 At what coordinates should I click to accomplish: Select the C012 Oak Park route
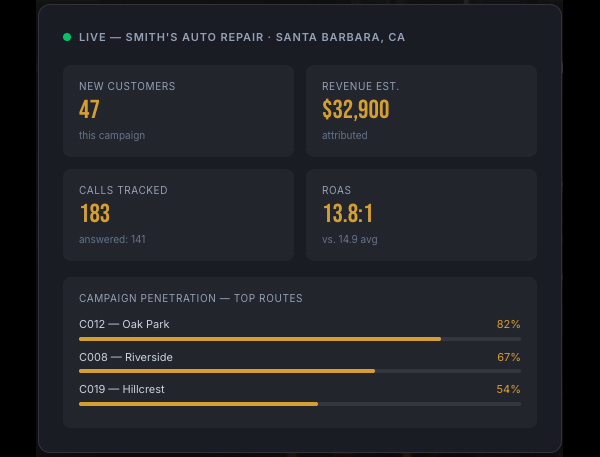tap(124, 324)
